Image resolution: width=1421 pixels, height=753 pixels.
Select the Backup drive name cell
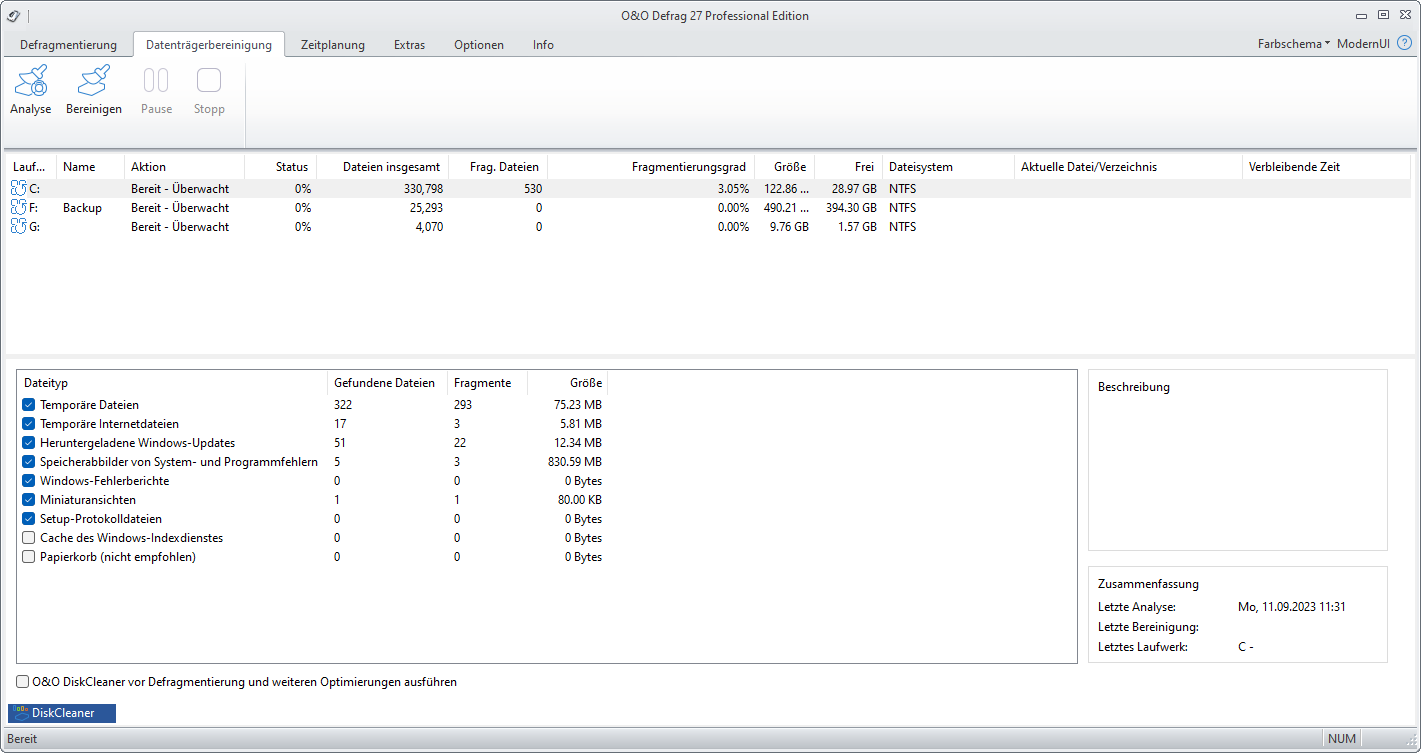point(82,207)
